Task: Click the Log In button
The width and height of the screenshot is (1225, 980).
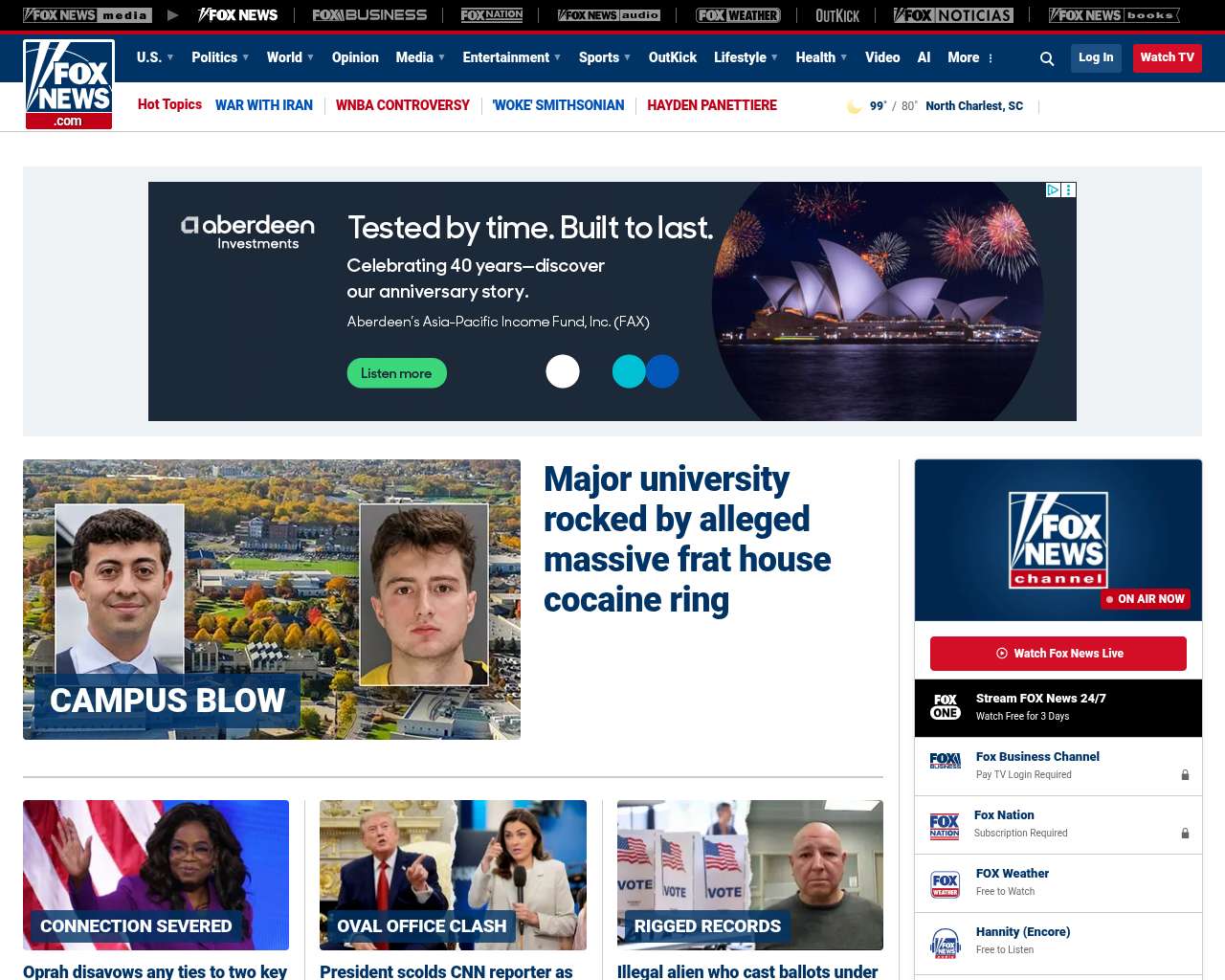Action: click(x=1096, y=57)
